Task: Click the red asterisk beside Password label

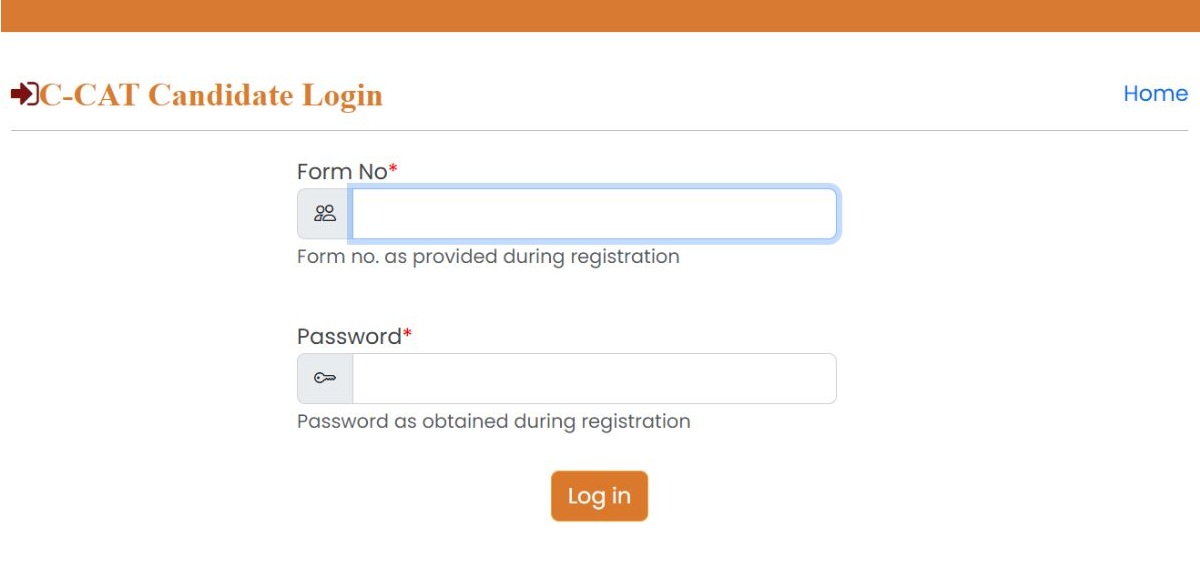Action: pyautogui.click(x=407, y=335)
